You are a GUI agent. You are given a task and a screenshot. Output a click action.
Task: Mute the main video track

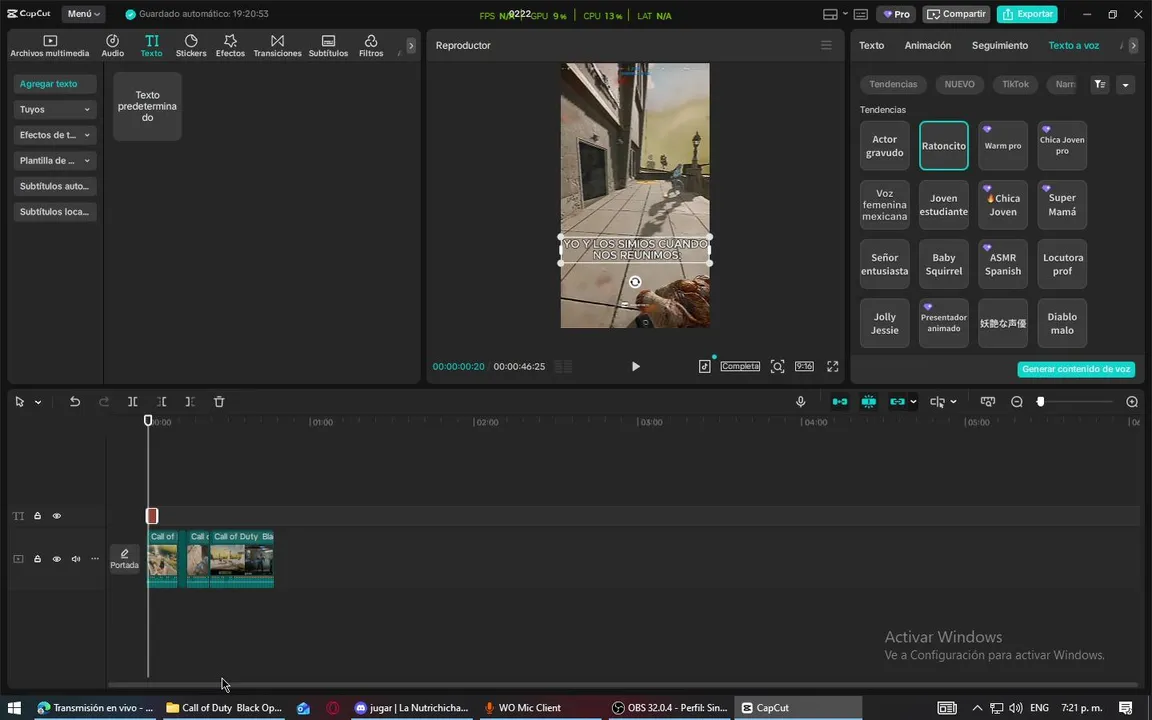76,559
